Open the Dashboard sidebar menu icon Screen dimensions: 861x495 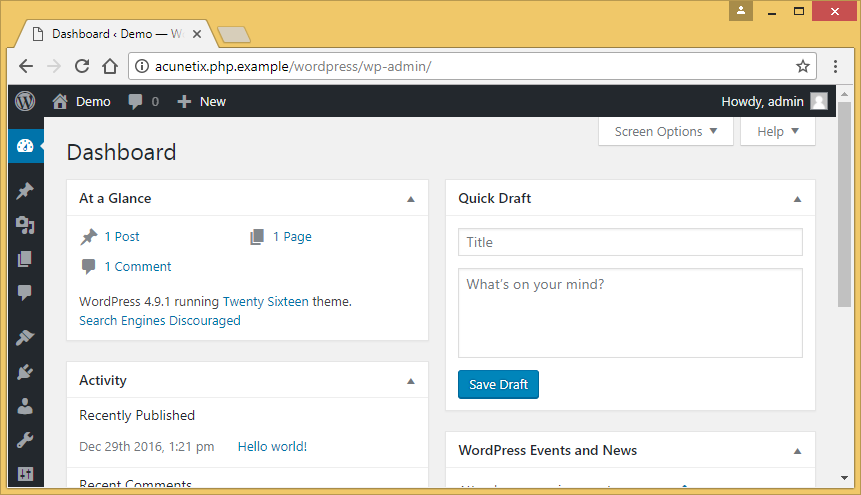coord(25,146)
